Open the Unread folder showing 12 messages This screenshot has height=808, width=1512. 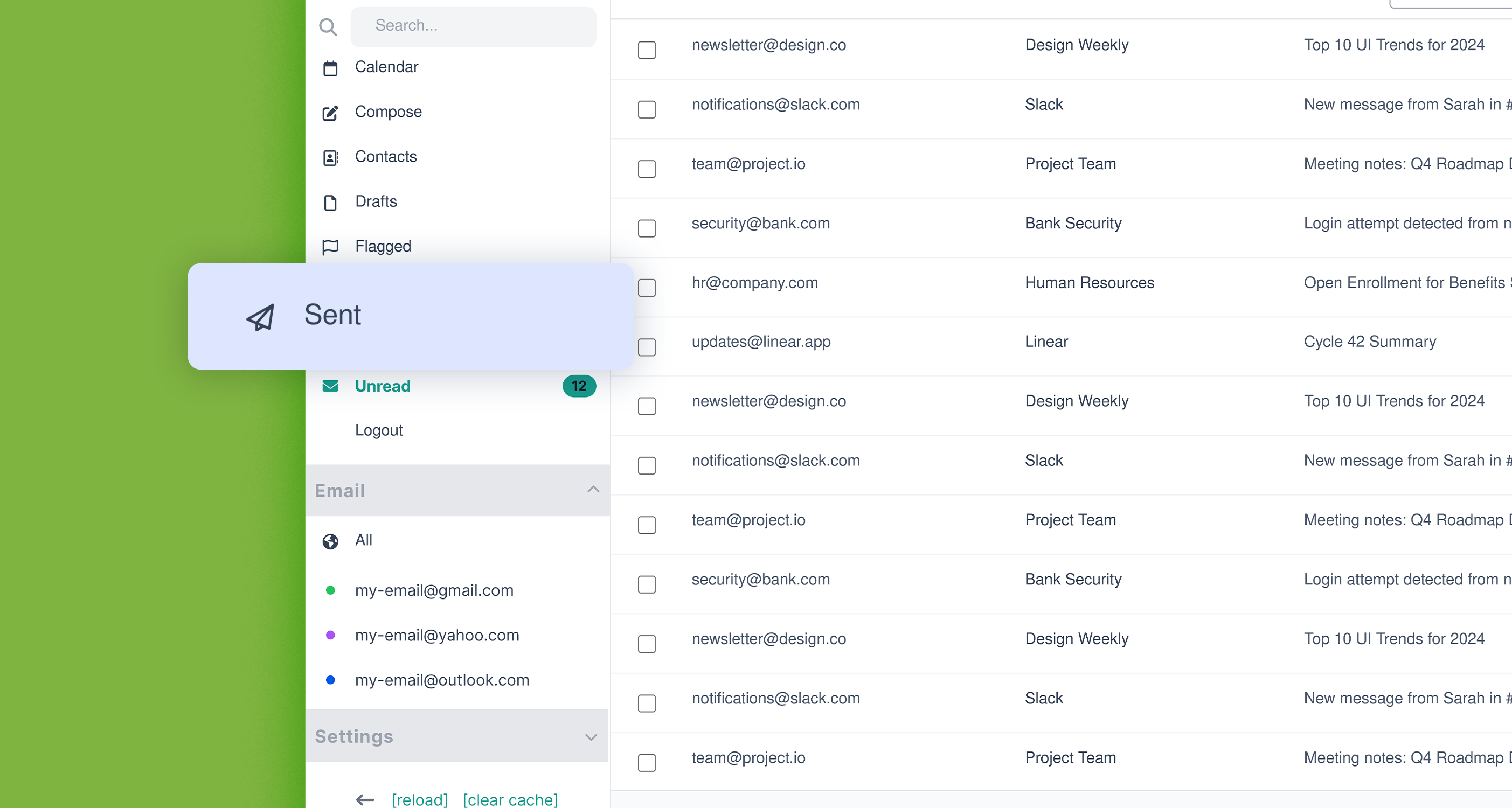(382, 386)
